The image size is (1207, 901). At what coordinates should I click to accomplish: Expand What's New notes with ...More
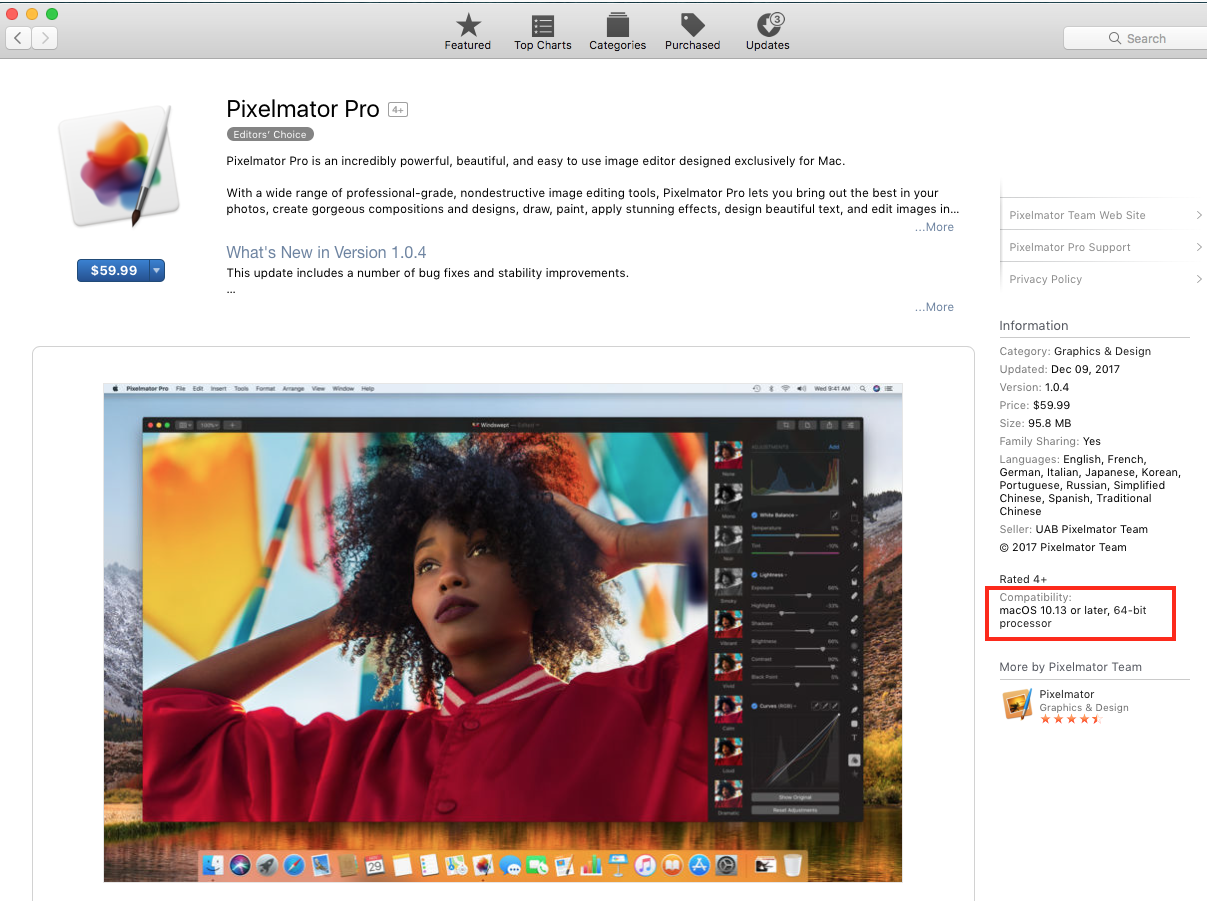pyautogui.click(x=934, y=307)
